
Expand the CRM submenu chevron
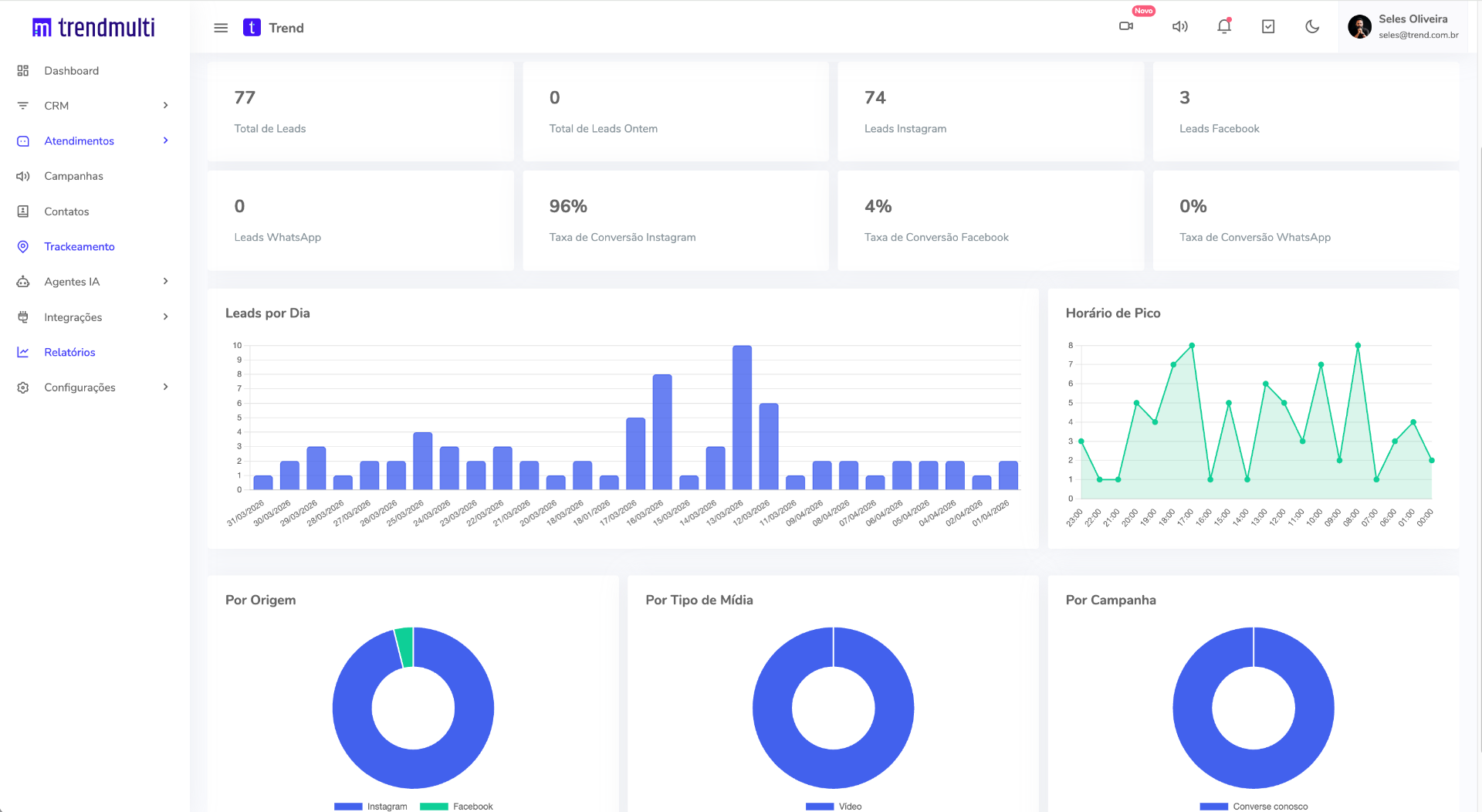coord(165,106)
